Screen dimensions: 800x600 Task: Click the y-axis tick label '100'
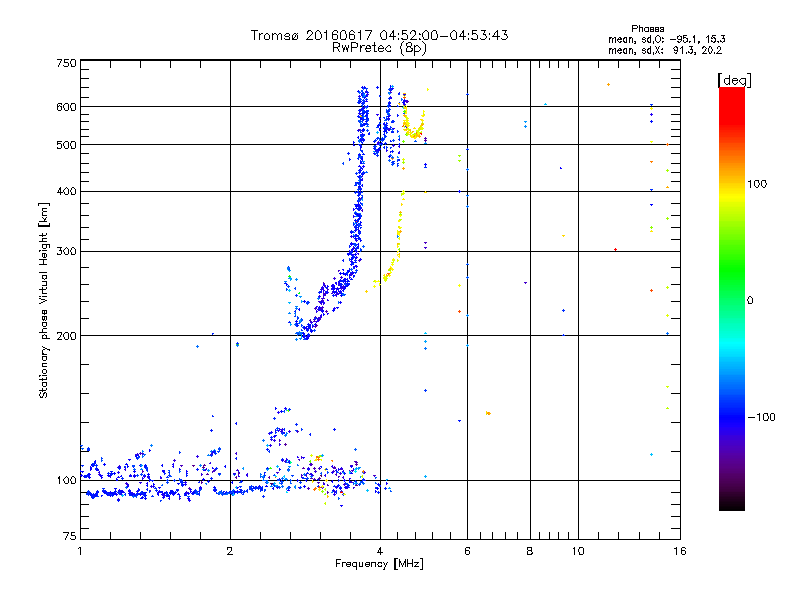(x=67, y=480)
